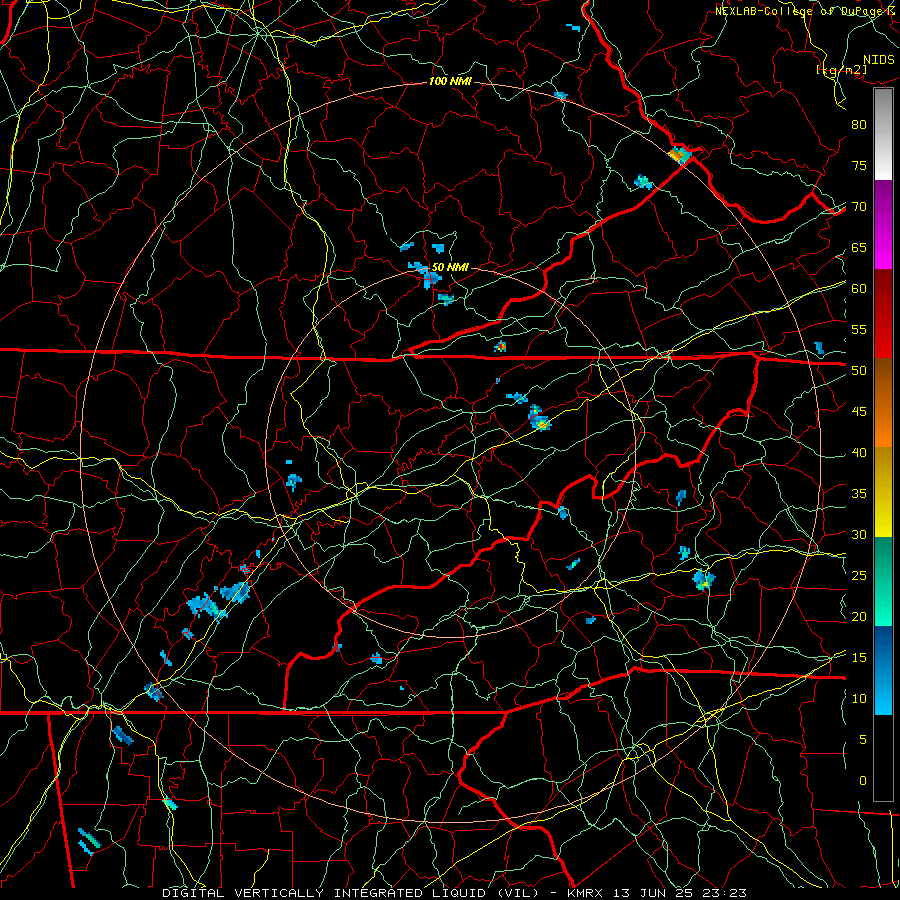Click the 35 value on the scale
Image resolution: width=900 pixels, height=900 pixels.
pos(859,494)
